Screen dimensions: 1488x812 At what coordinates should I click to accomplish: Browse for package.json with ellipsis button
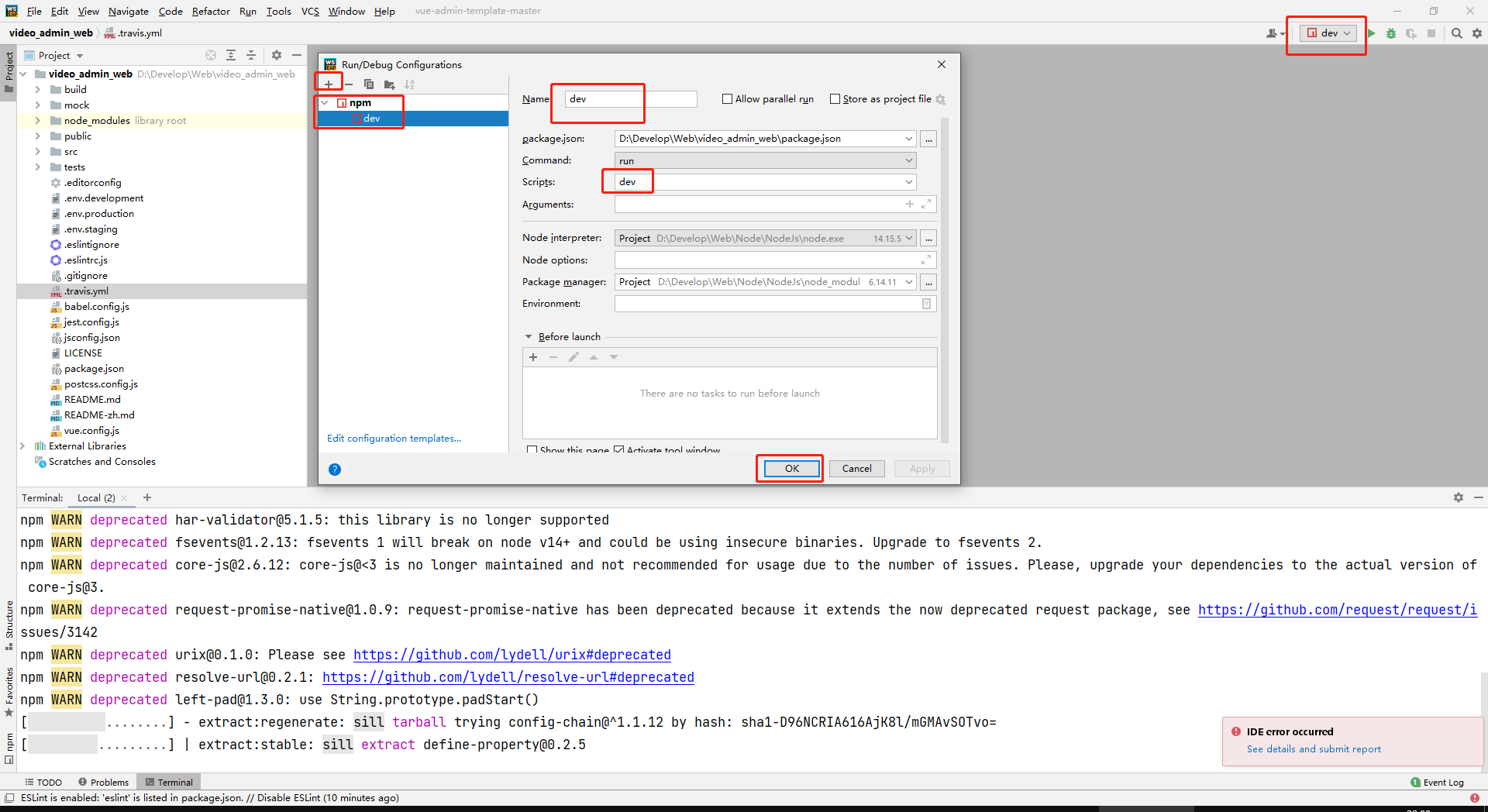[928, 139]
